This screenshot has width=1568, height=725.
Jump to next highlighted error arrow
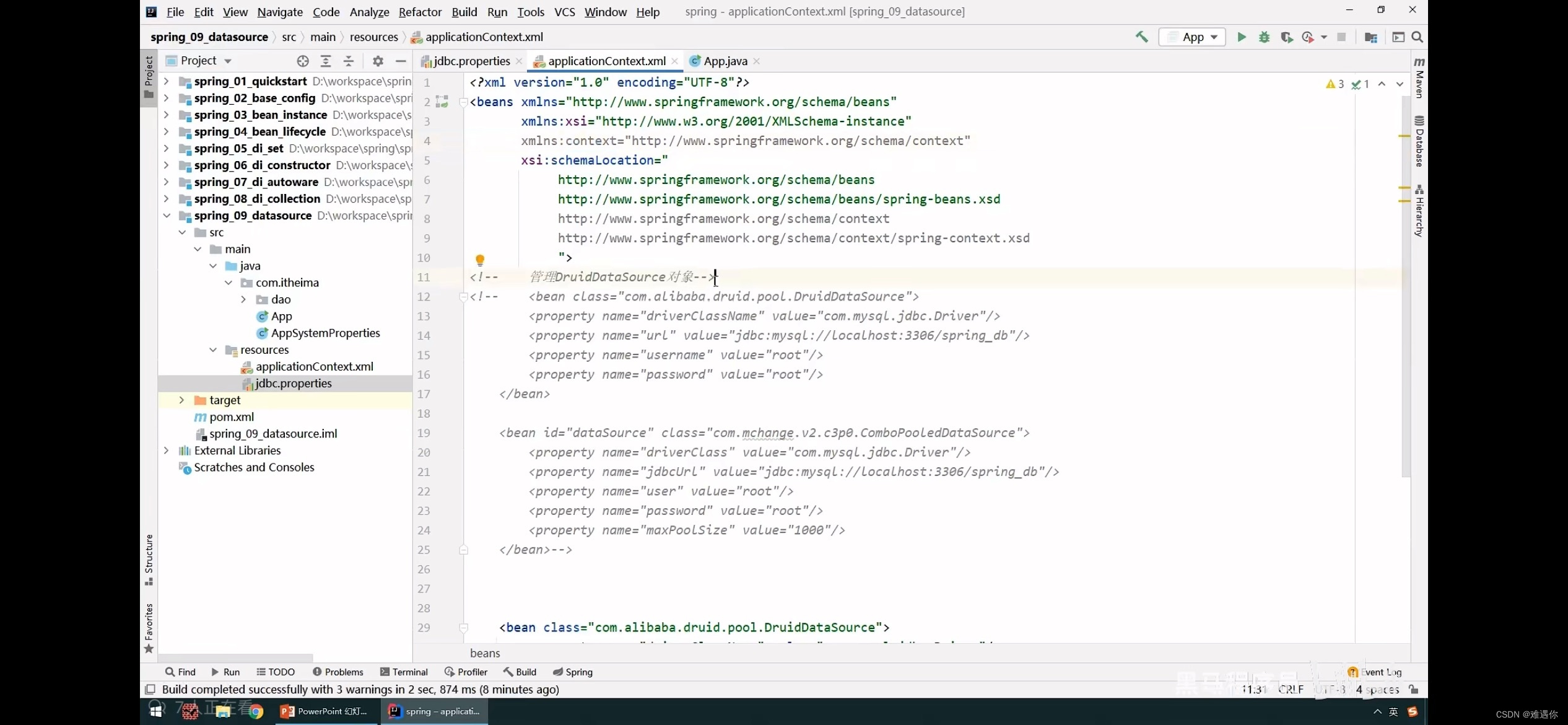[x=1400, y=84]
